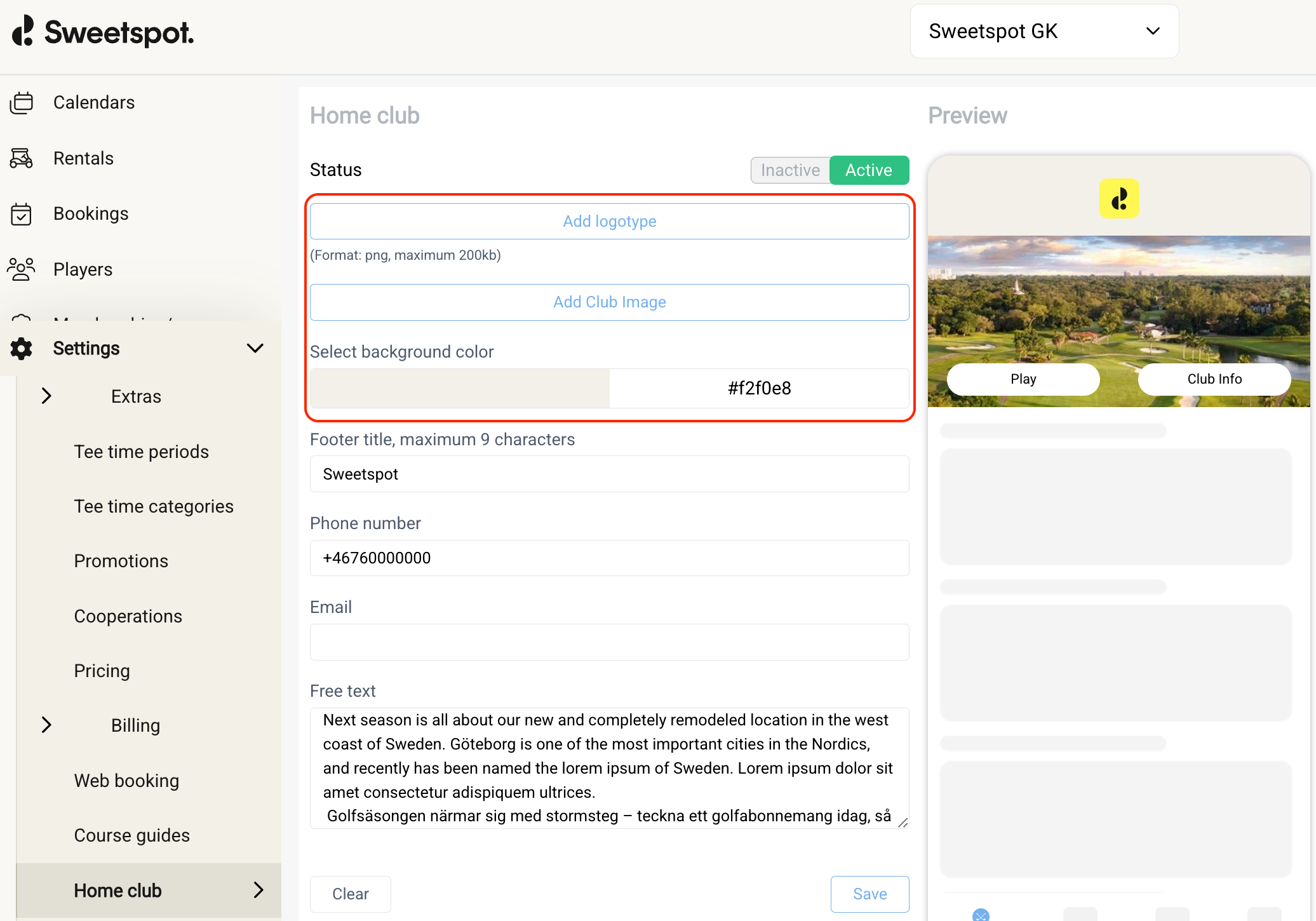Set status to Inactive
Viewport: 1316px width, 921px height.
(x=790, y=170)
